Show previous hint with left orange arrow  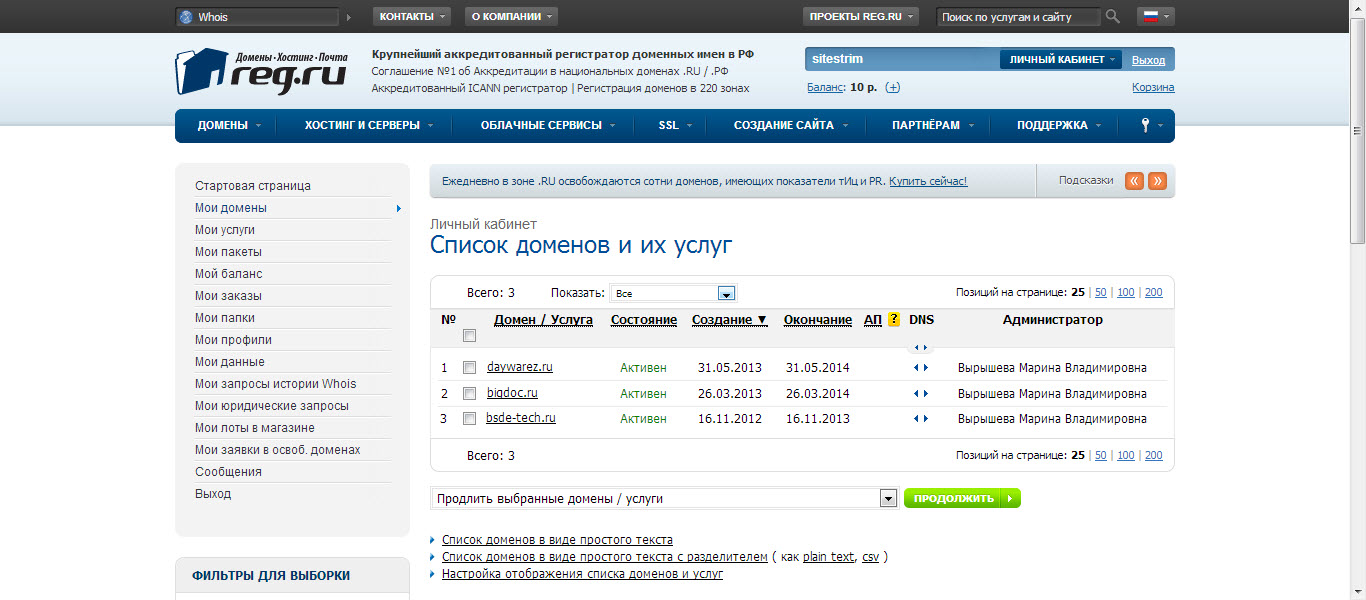[1134, 181]
